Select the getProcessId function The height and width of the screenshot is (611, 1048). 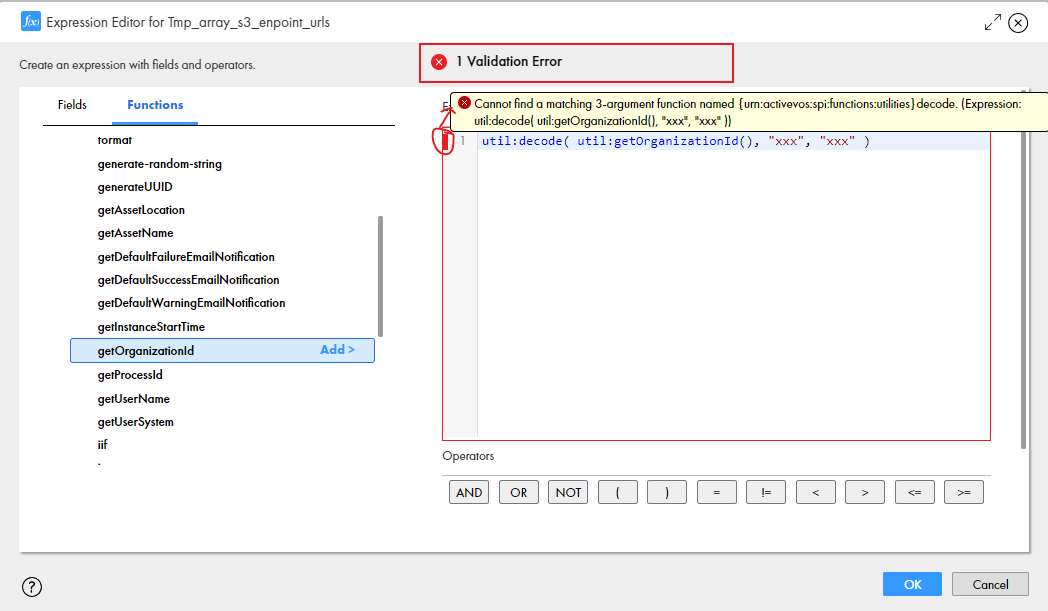pos(130,375)
